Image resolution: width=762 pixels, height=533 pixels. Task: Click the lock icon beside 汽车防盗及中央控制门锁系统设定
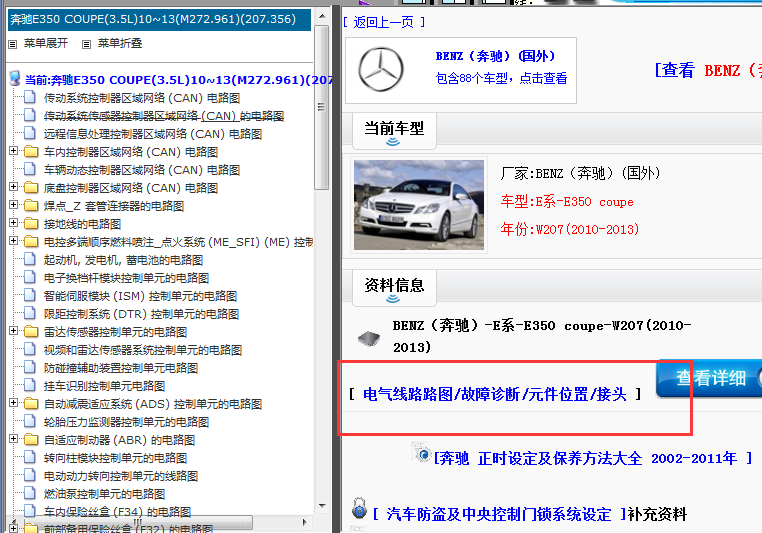[359, 508]
